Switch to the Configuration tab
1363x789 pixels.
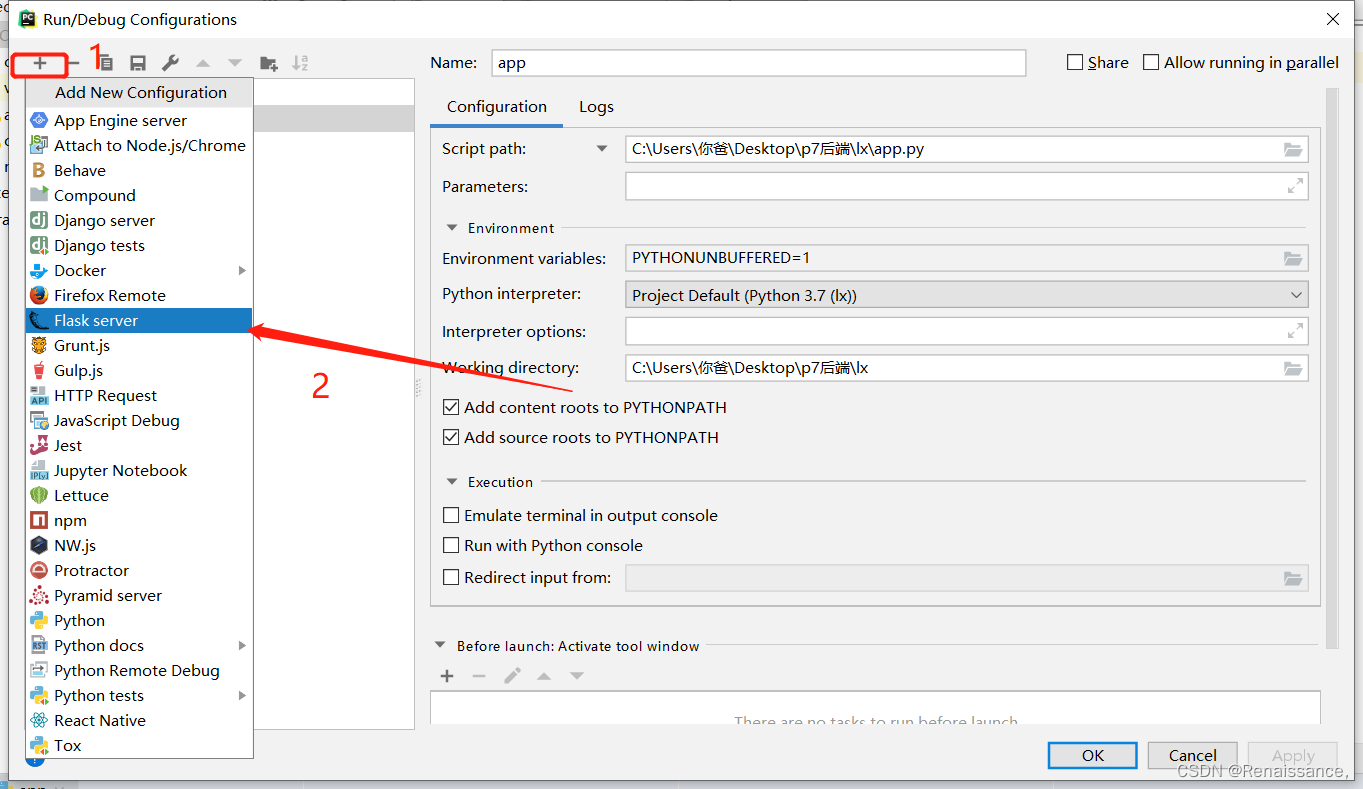tap(497, 107)
